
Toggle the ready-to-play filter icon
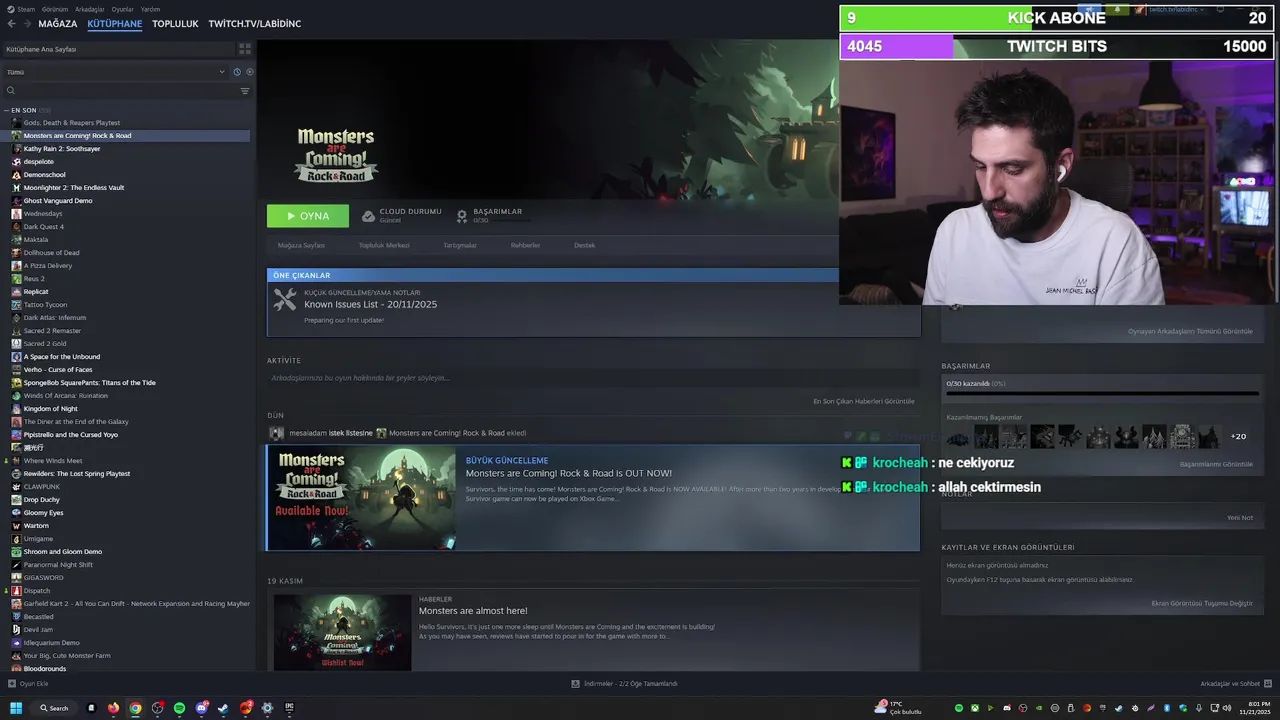click(x=250, y=72)
